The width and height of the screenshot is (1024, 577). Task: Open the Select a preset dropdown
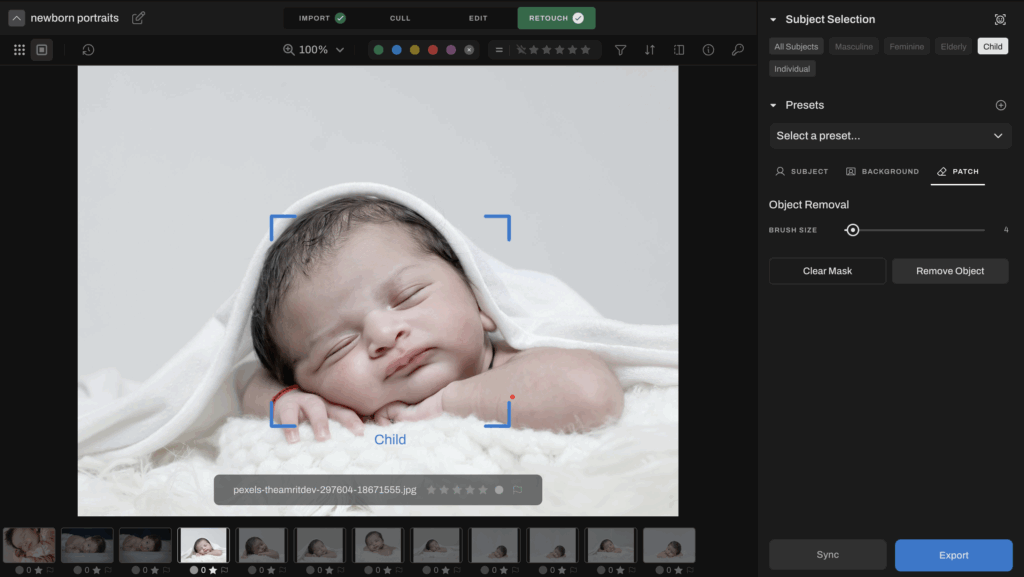pos(889,135)
